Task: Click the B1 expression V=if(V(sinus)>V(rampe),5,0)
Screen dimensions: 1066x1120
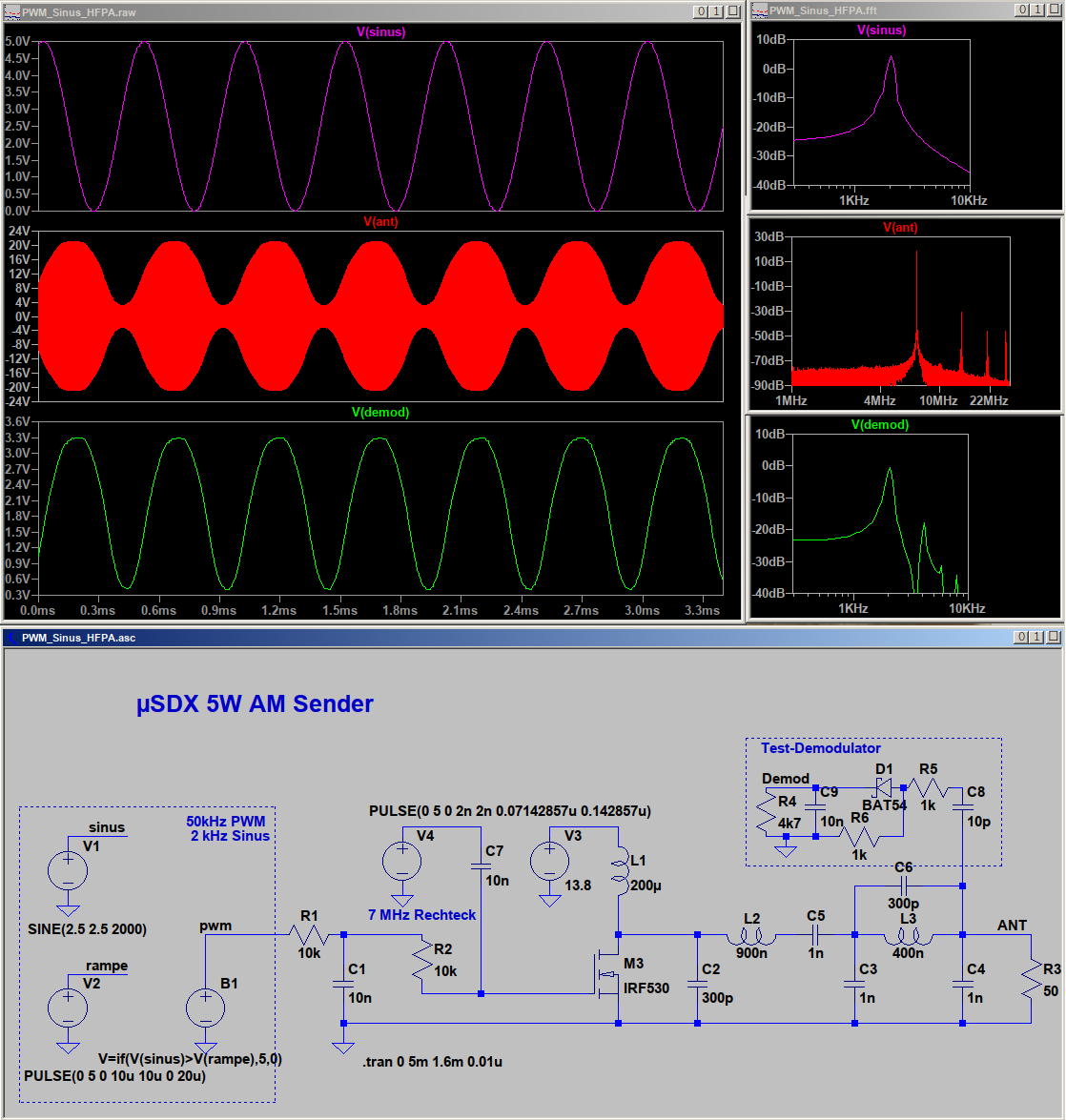Action: (190, 1059)
